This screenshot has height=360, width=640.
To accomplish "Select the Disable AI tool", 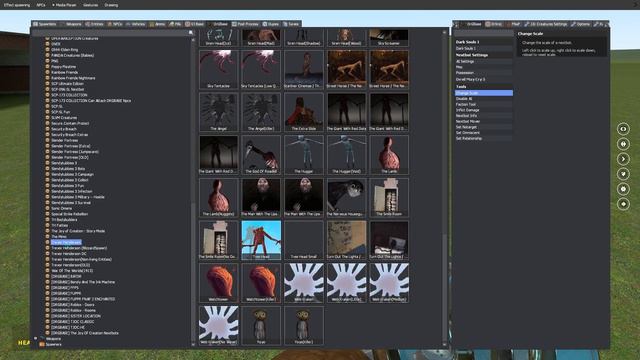I will [x=484, y=99].
